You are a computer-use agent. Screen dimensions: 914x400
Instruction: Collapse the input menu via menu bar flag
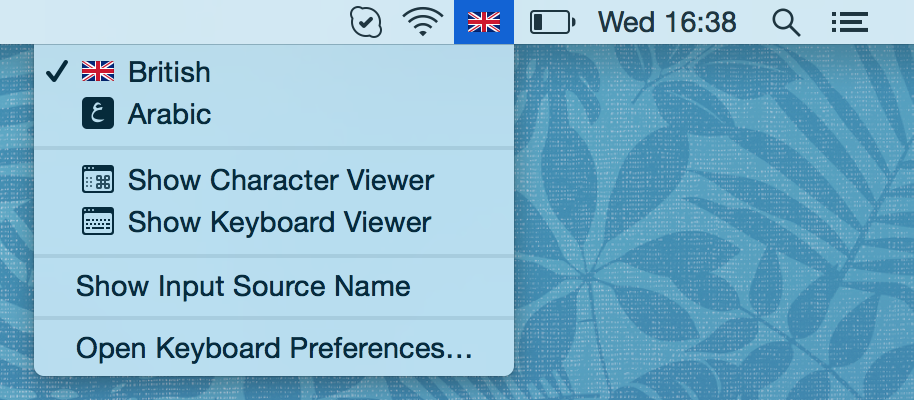coord(484,22)
